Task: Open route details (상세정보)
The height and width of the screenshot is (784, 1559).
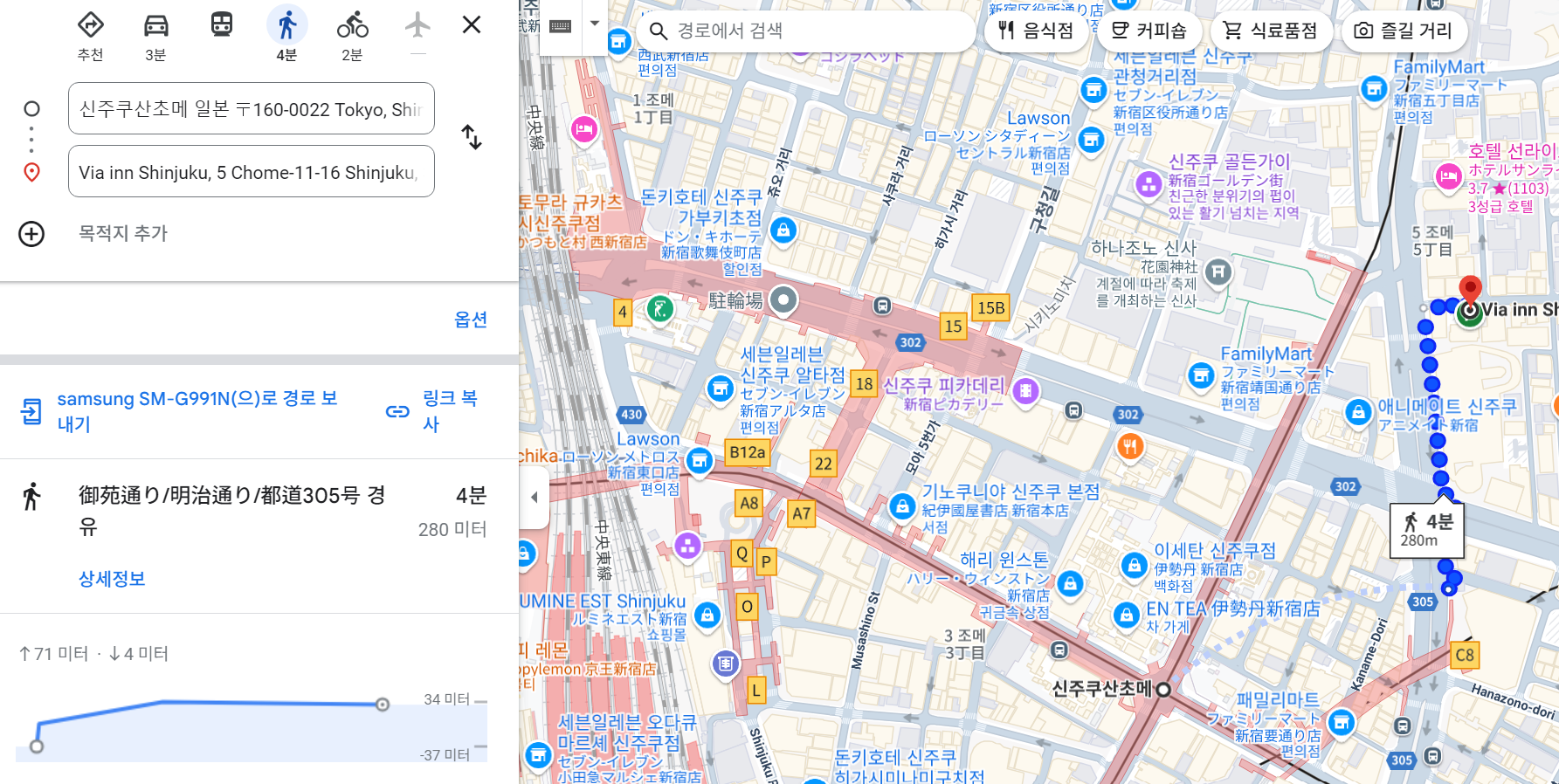Action: pos(112,579)
